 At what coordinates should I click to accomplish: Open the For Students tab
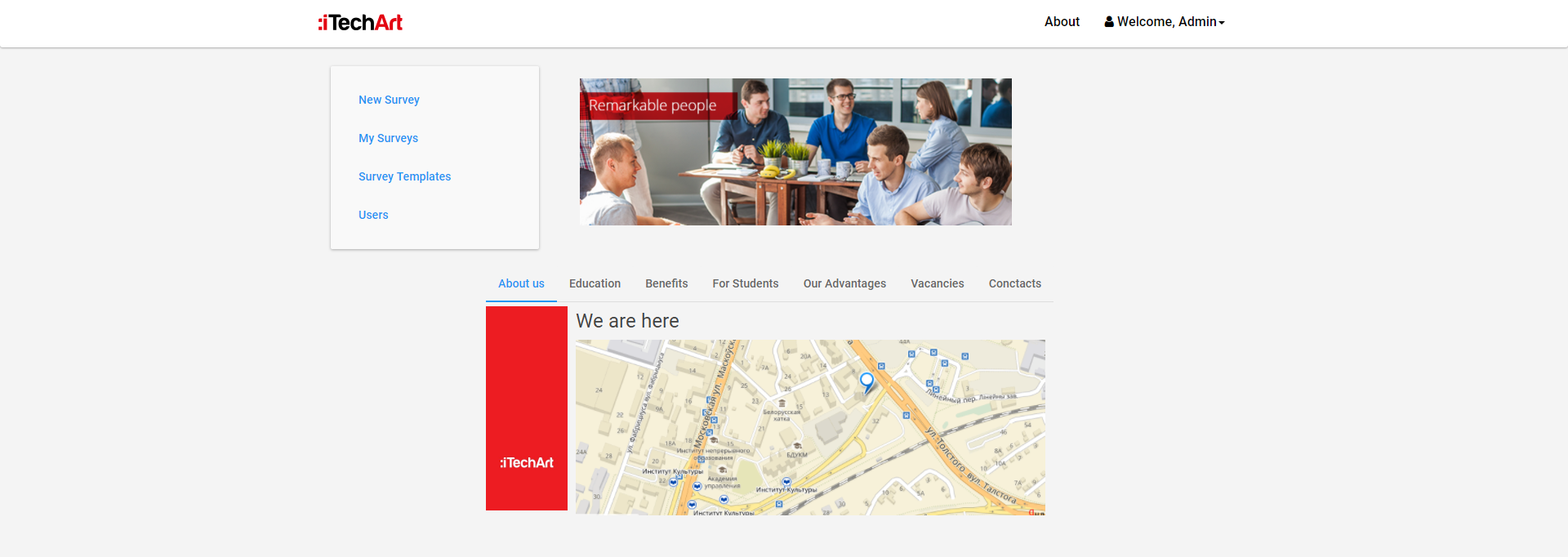pos(745,283)
